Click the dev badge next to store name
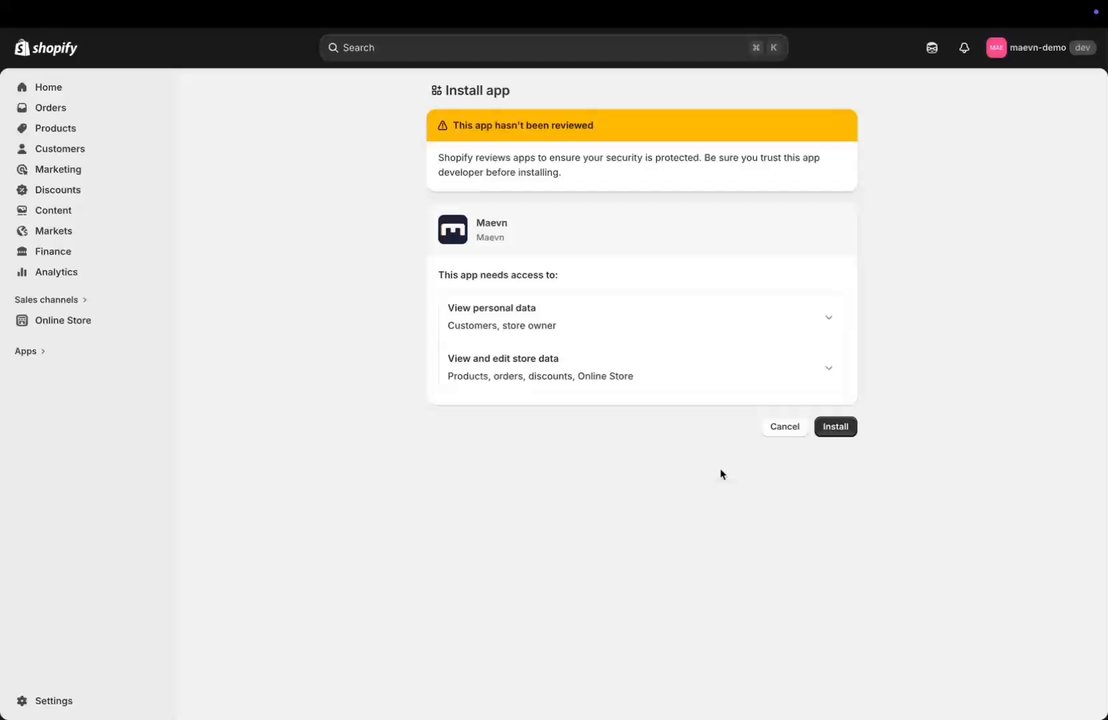 coord(1083,47)
